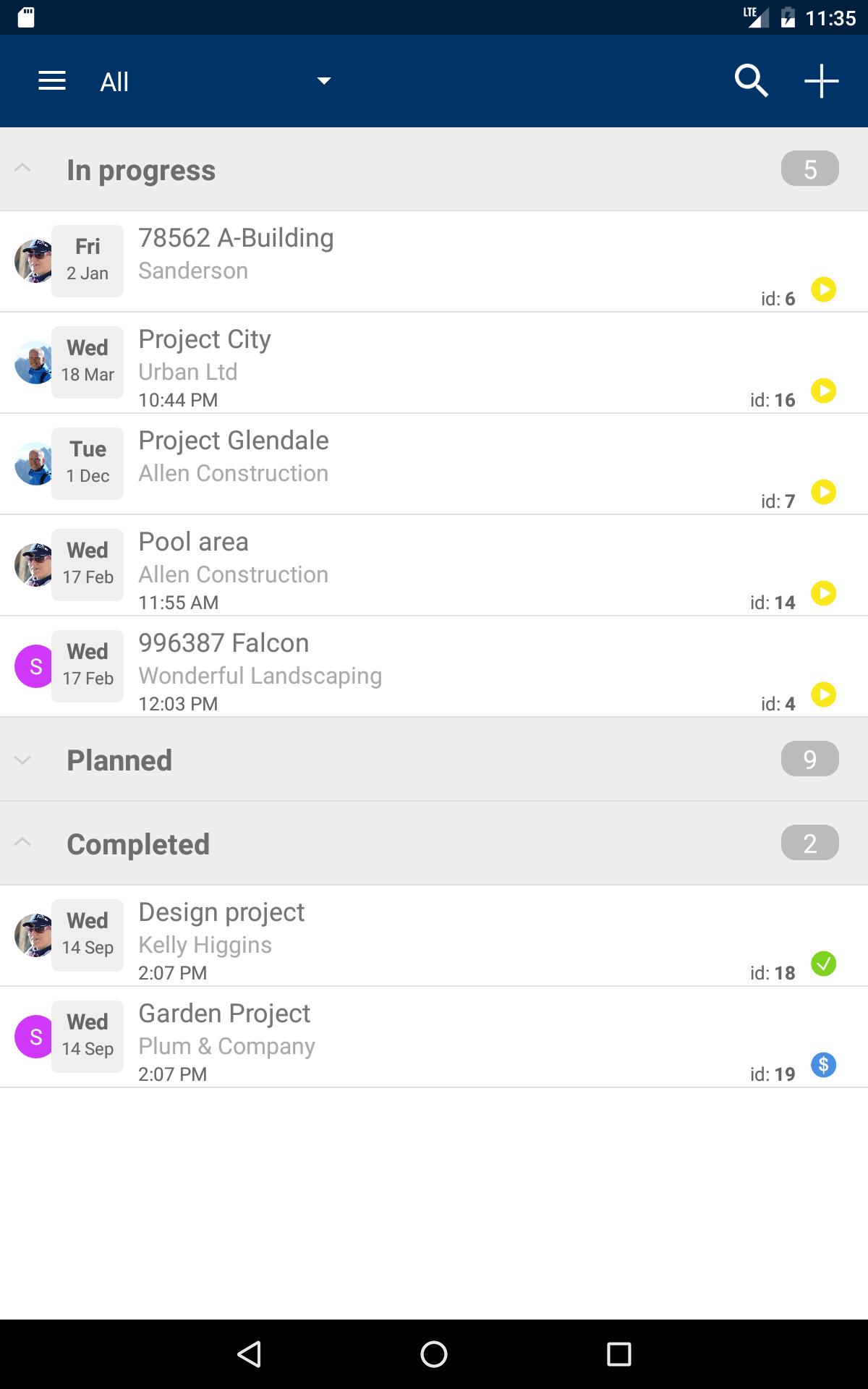Tap the Fri 2 Jan date badge
Viewport: 868px width, 1389px height.
tap(88, 261)
